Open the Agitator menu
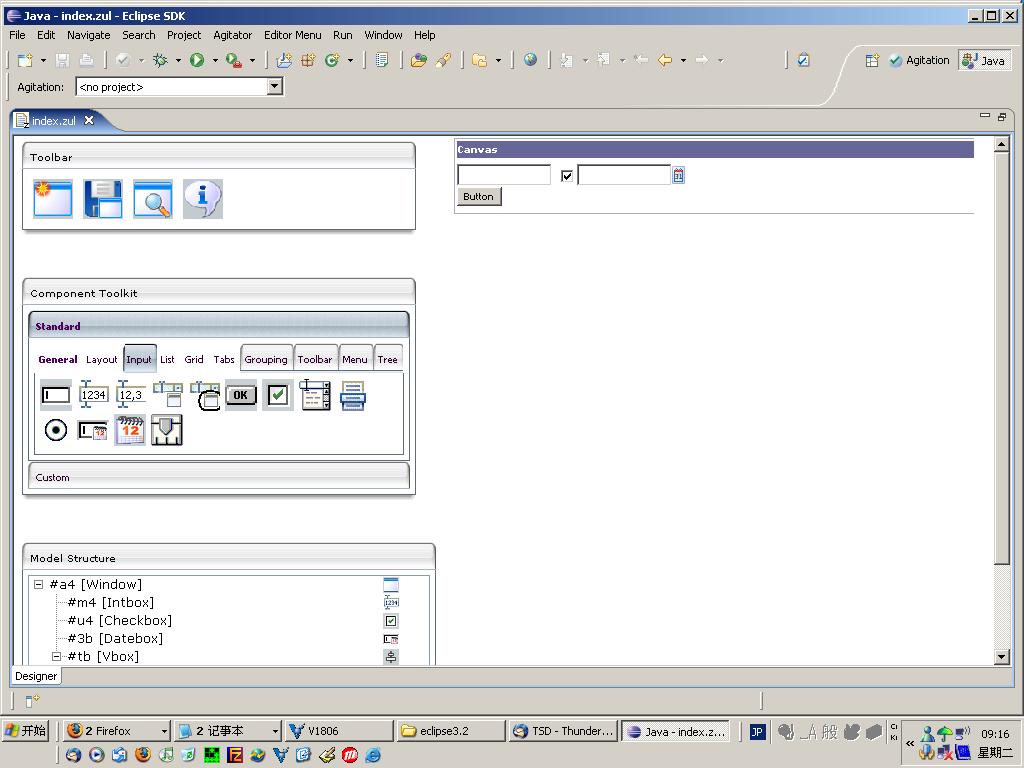Image resolution: width=1024 pixels, height=768 pixels. click(x=232, y=35)
